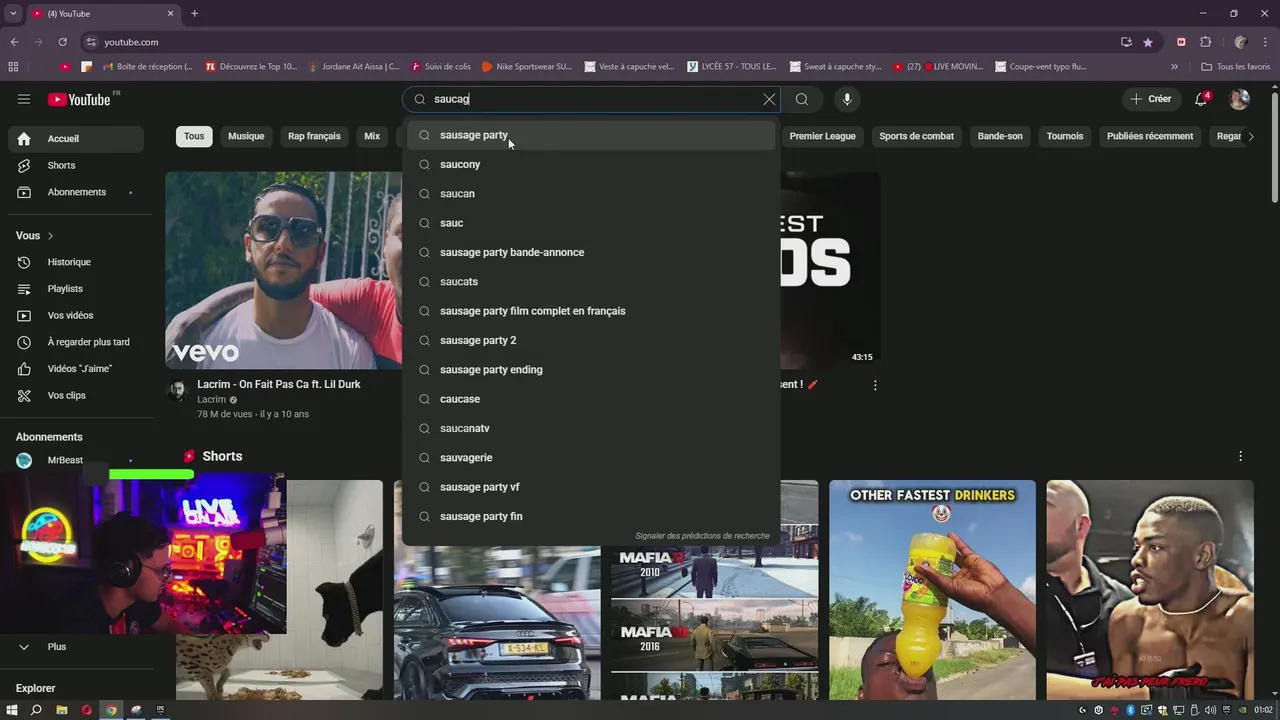
Task: Choose the "saucan" suggestion
Action: 591,194
